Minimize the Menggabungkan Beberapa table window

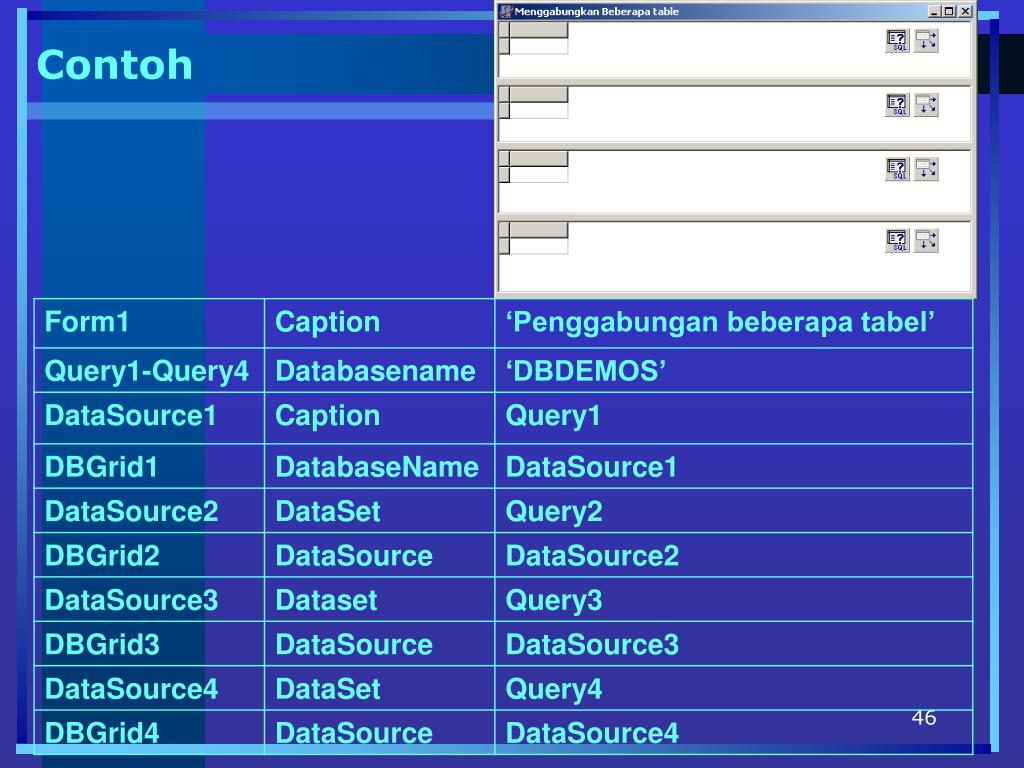[935, 11]
